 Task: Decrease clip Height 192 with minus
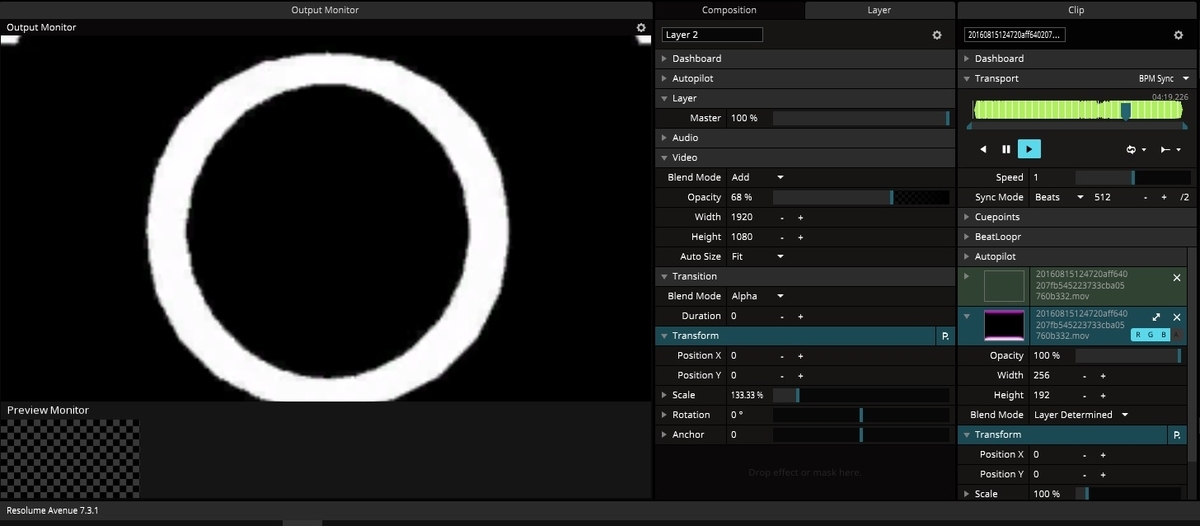[x=1085, y=395]
